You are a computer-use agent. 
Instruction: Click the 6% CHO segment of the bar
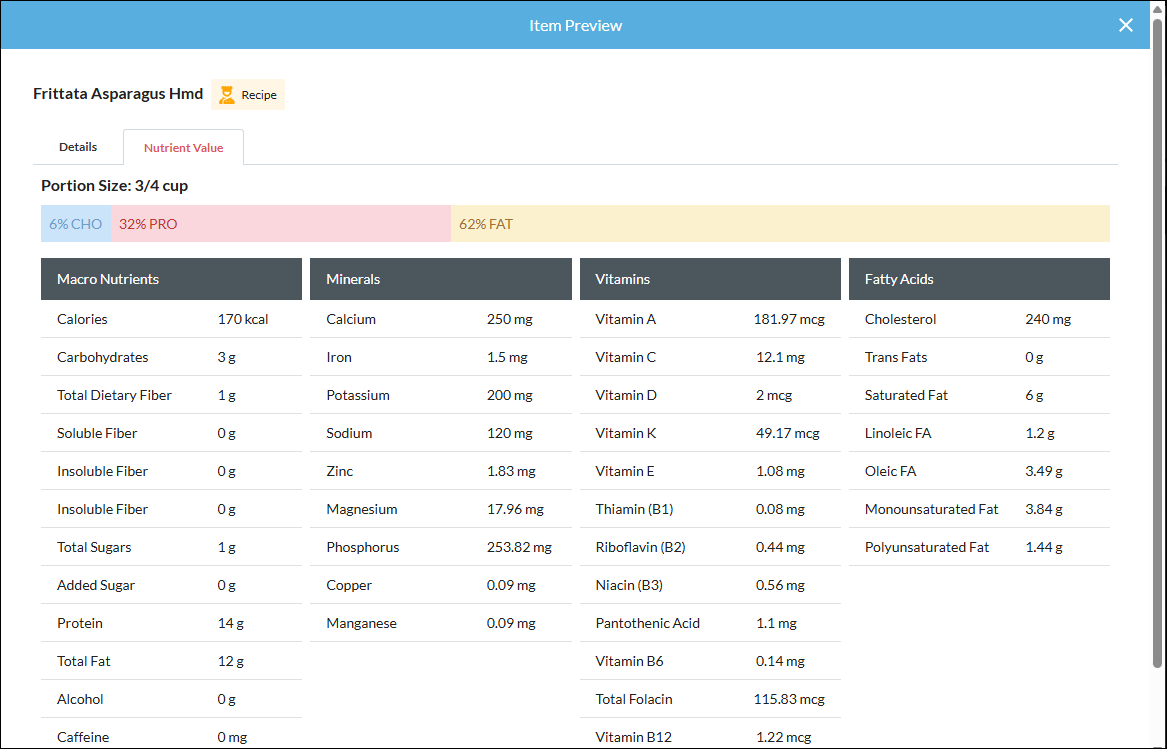(75, 223)
